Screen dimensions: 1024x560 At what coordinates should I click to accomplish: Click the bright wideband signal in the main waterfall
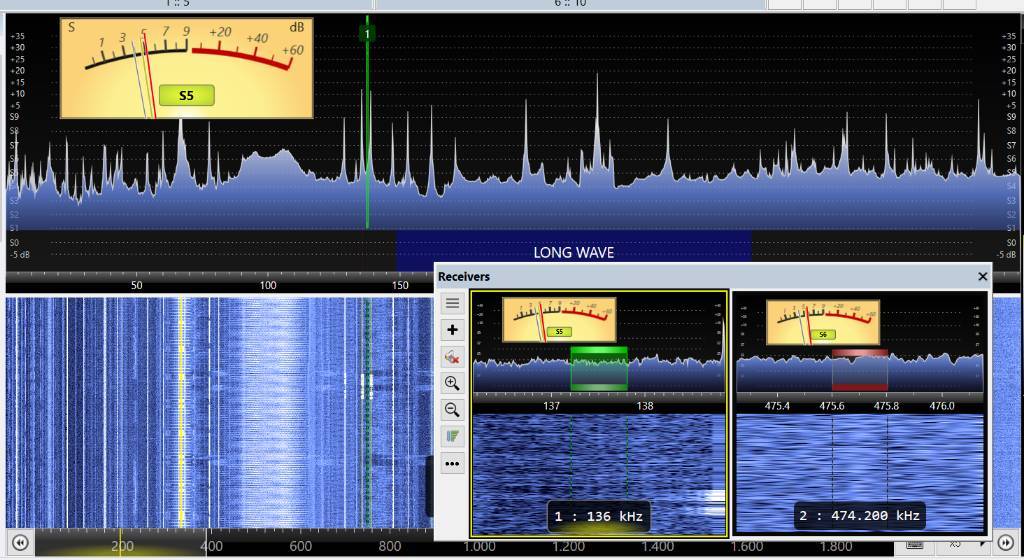270,410
